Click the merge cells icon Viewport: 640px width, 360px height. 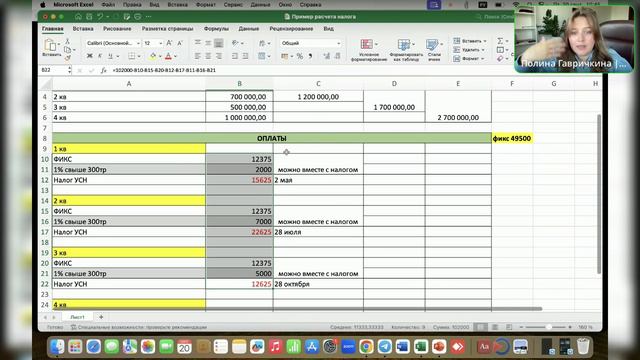pyautogui.click(x=262, y=56)
